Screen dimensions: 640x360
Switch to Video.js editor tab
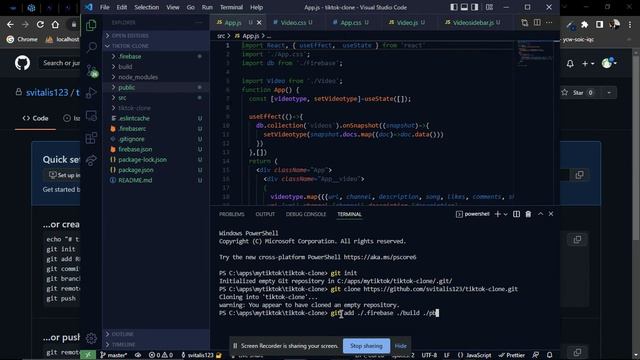407,23
